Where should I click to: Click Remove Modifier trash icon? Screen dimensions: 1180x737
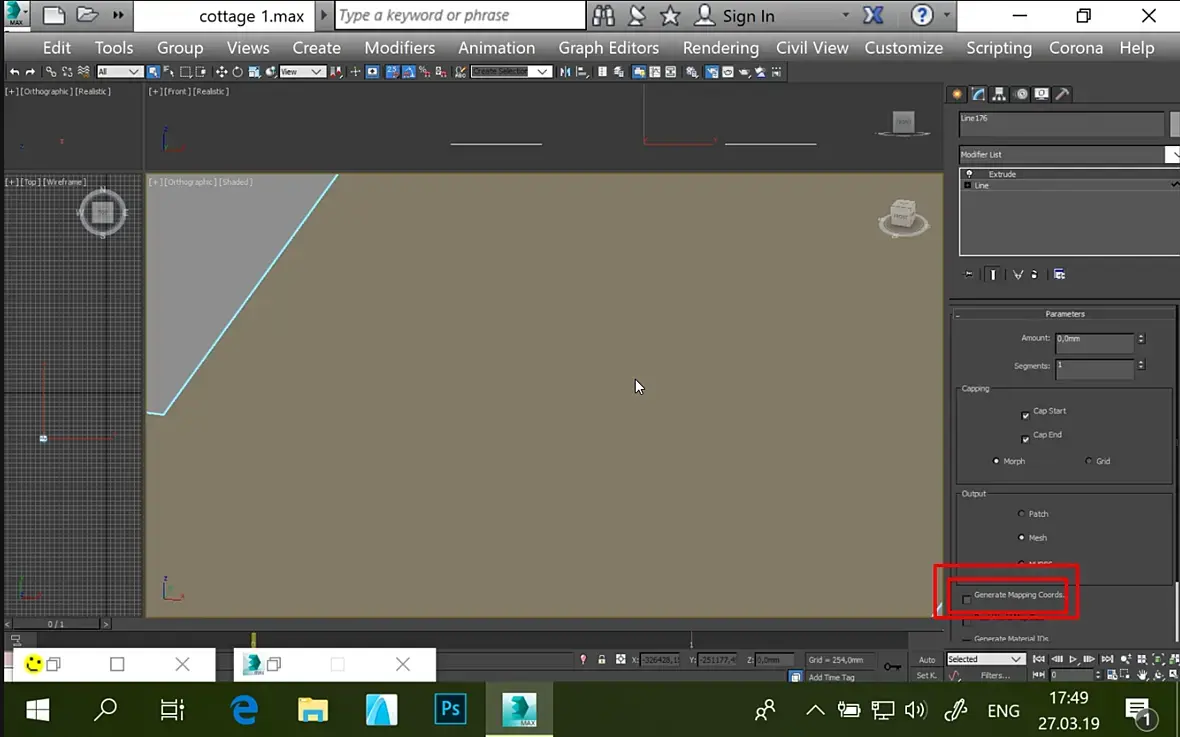click(x=1034, y=275)
